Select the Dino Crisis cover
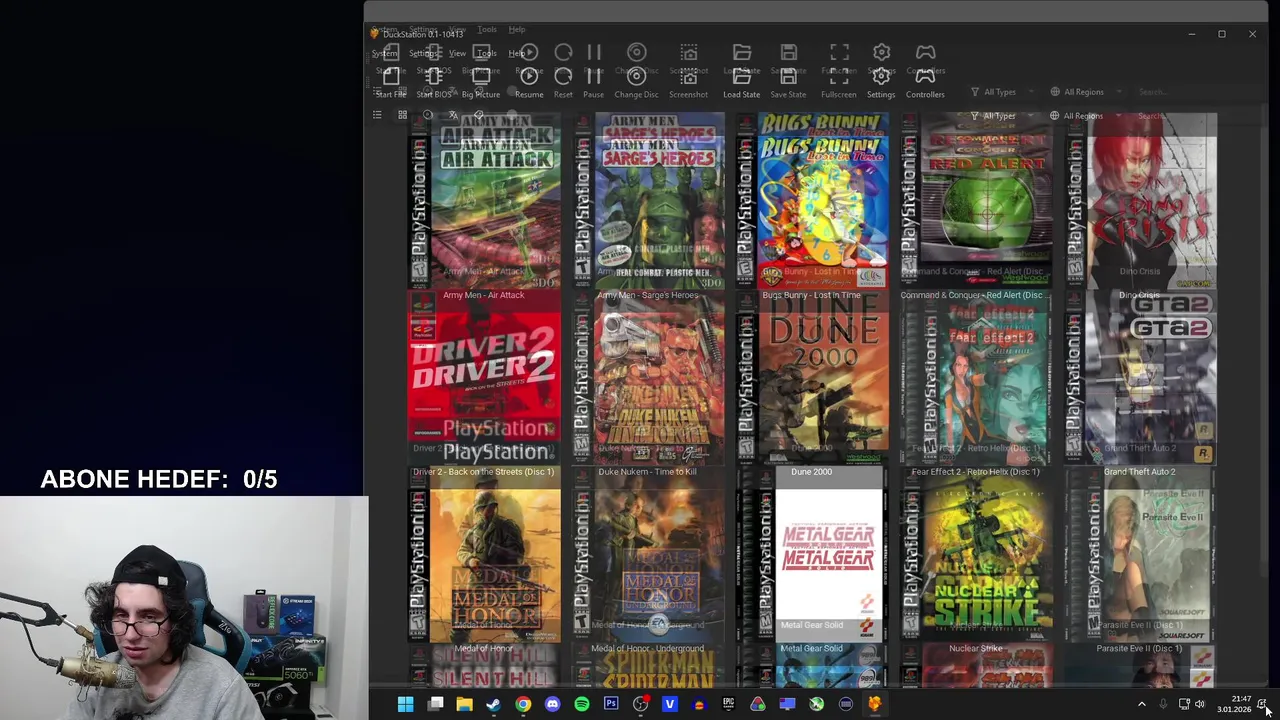 (1140, 213)
